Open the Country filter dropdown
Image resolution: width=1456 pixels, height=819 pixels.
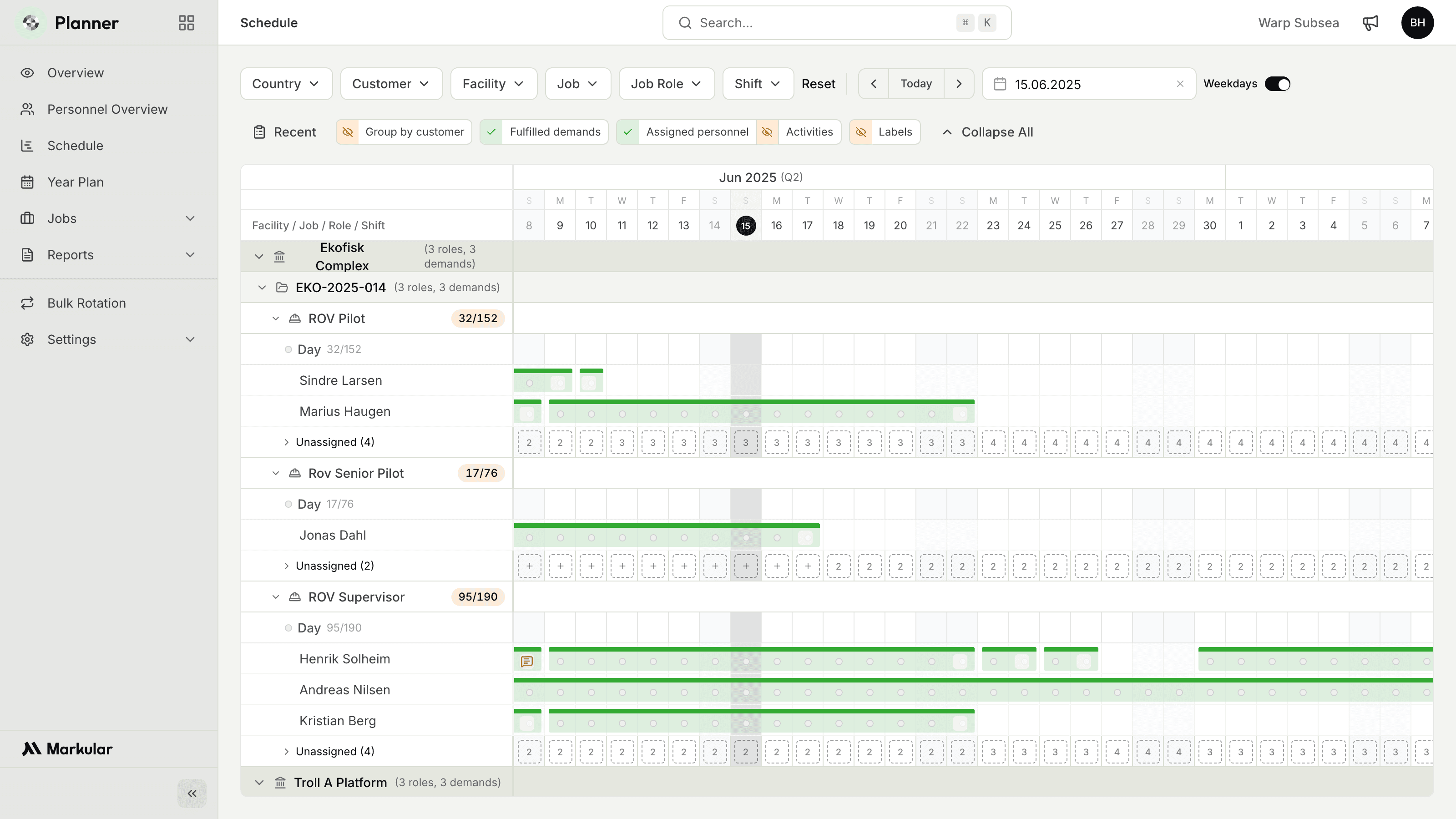pyautogui.click(x=286, y=84)
